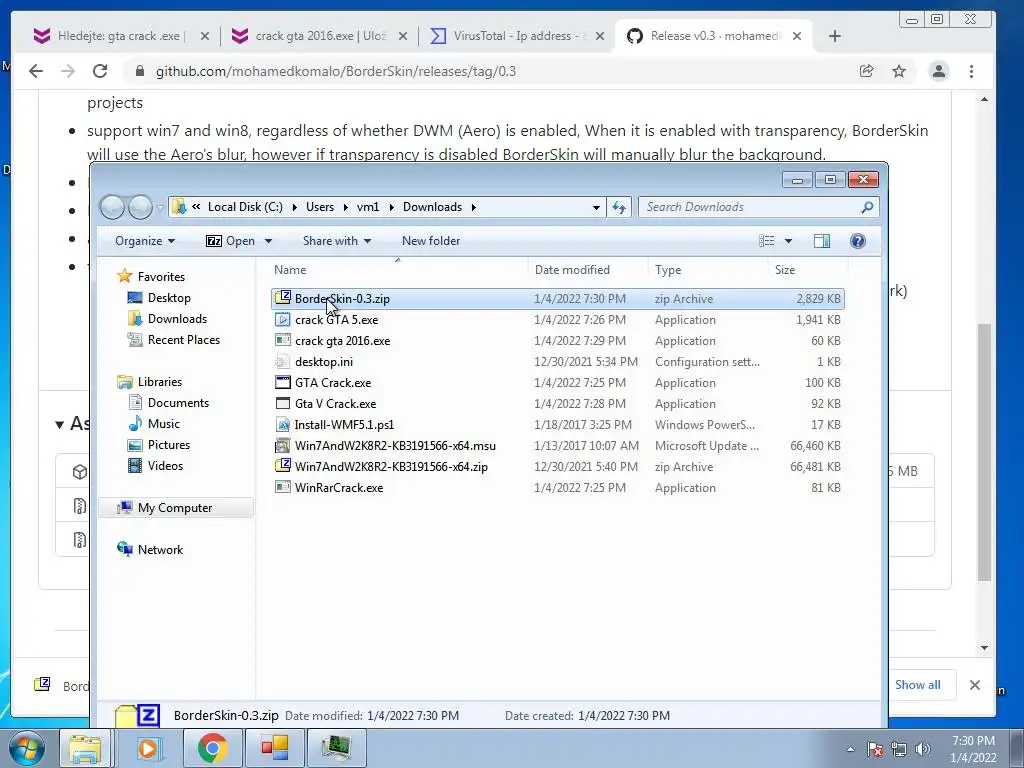Open Action Center flag icon
1024x768 pixels.
(x=875, y=749)
